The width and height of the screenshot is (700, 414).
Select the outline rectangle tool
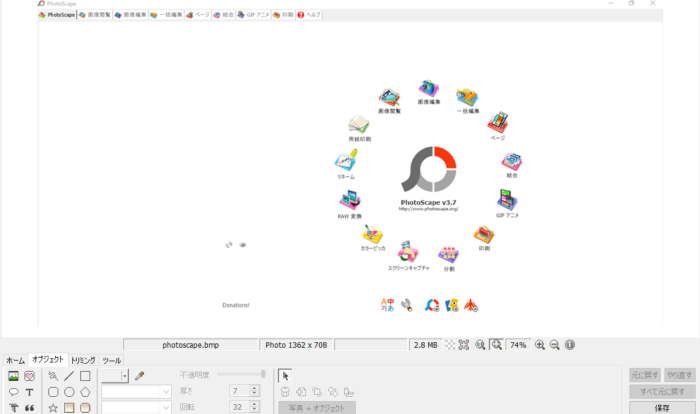85,376
